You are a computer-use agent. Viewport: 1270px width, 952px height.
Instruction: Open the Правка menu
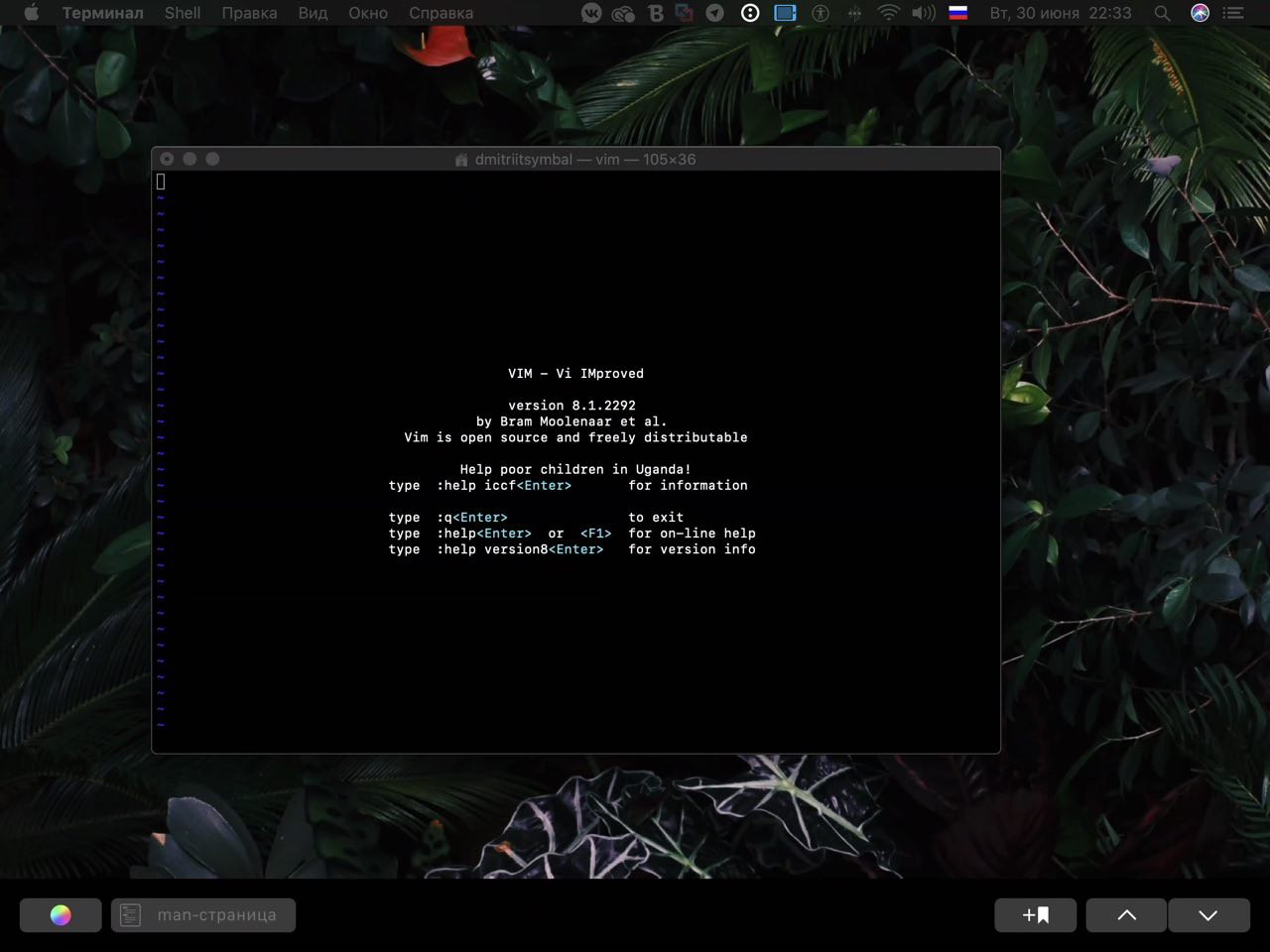click(249, 13)
